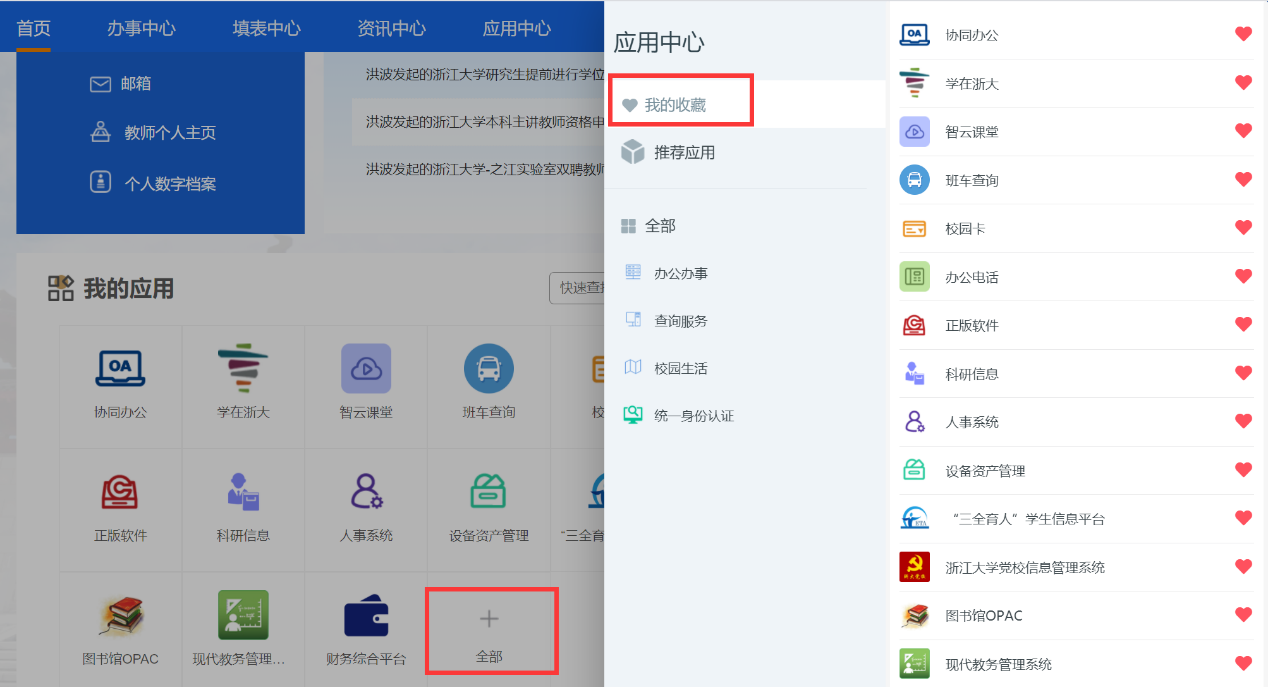Open 浙江大学研究生提前进行学位 notice
This screenshot has height=687, width=1268.
[x=485, y=74]
